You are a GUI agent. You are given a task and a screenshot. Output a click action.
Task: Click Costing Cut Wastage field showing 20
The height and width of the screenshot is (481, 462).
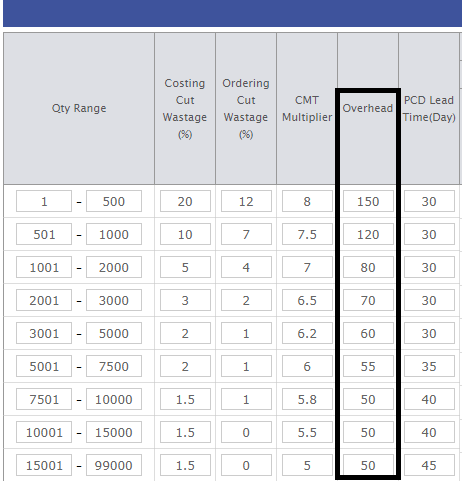(x=185, y=201)
